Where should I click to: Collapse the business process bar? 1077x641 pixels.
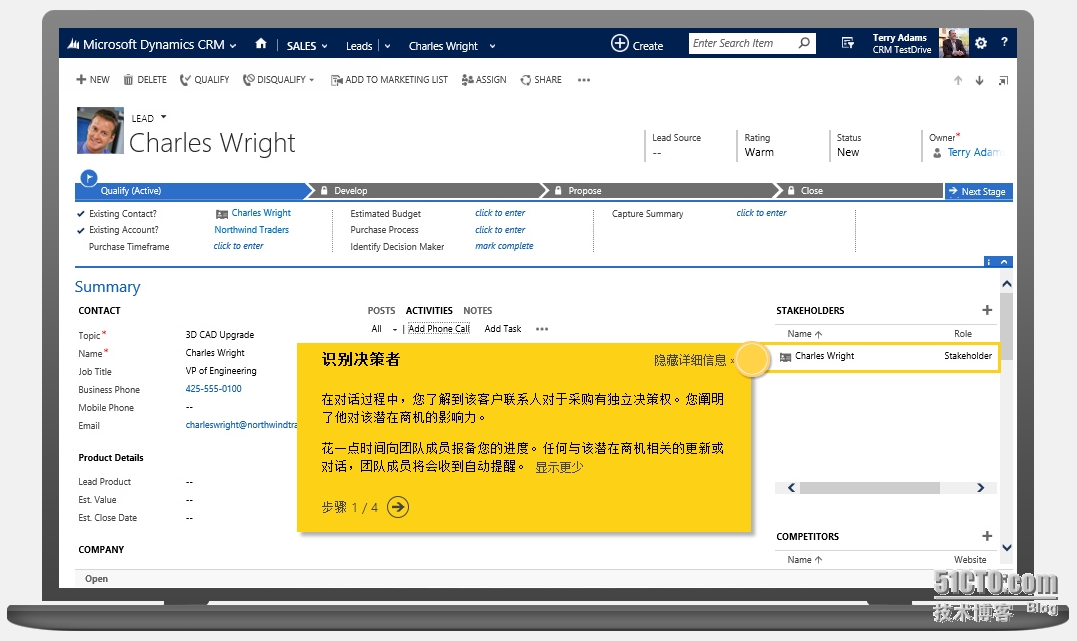[x=1004, y=262]
